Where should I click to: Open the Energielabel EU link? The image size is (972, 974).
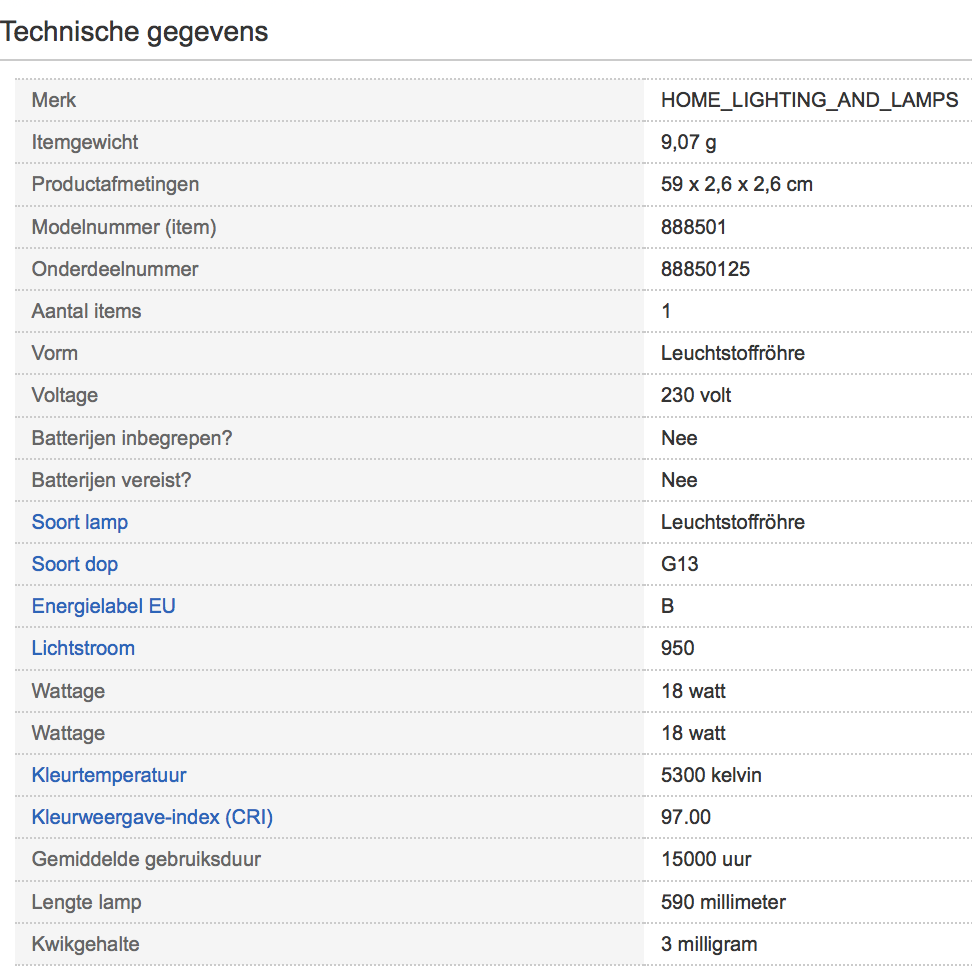(x=104, y=606)
